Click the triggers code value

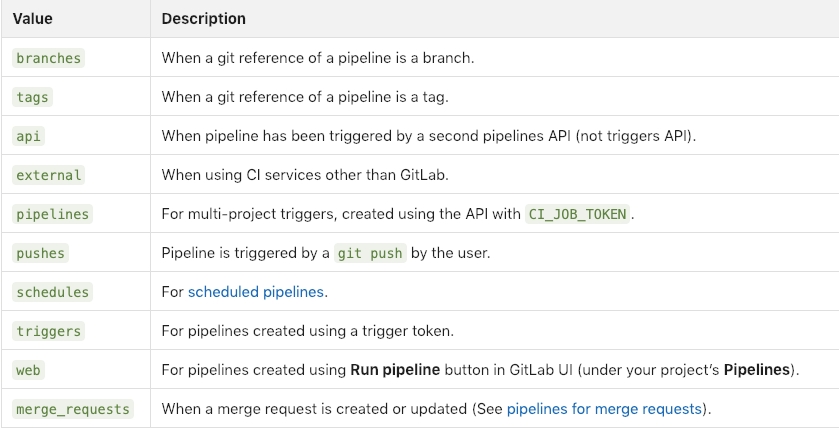(x=48, y=331)
